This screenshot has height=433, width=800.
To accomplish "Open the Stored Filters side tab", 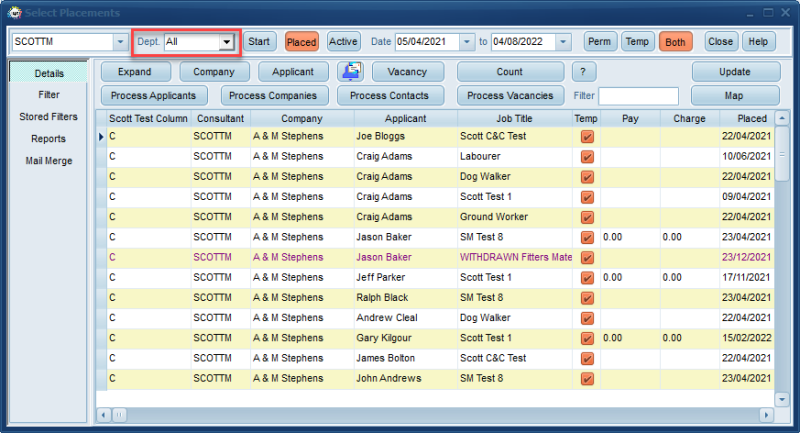I will tap(48, 116).
